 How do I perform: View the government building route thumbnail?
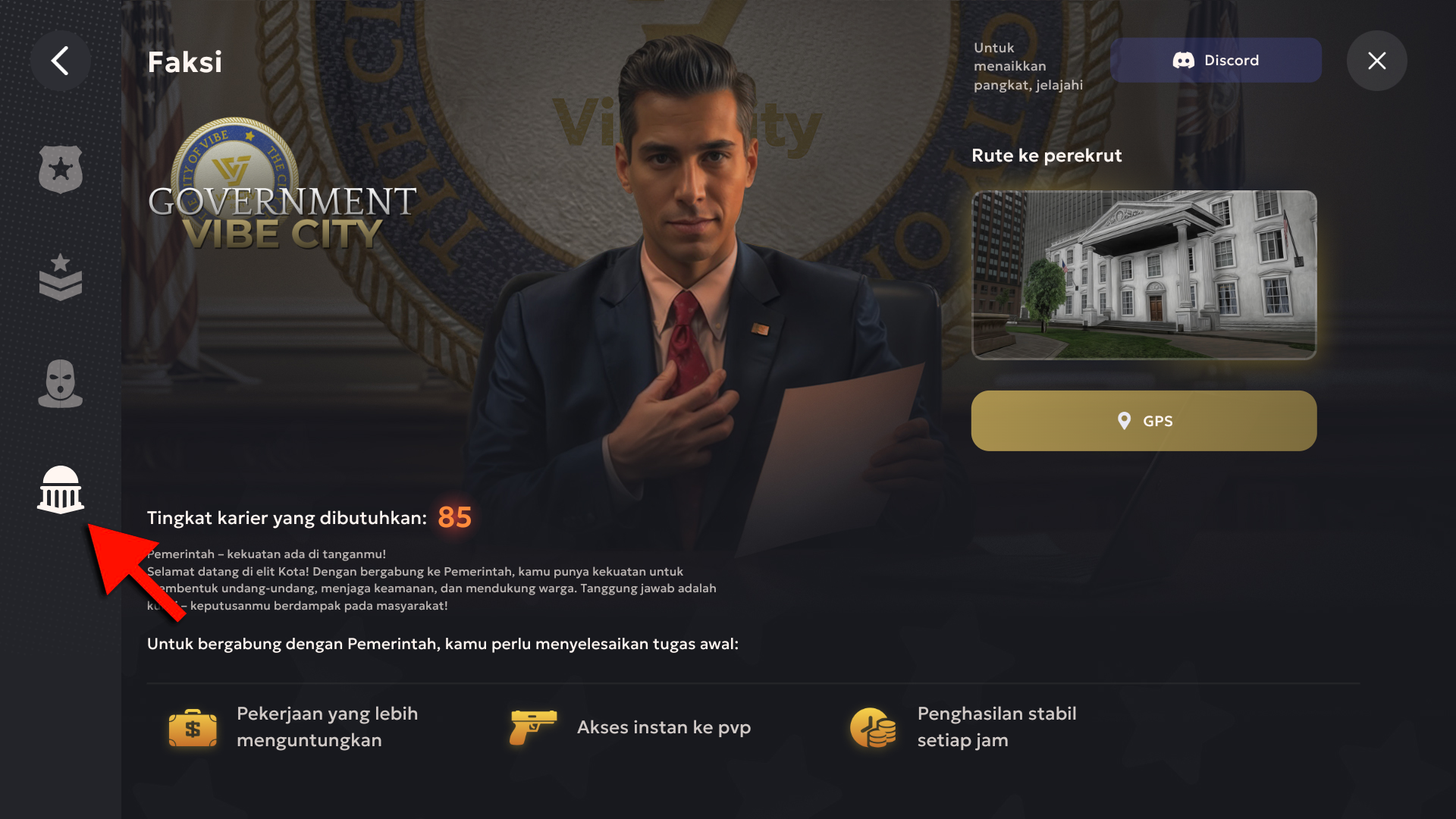(1144, 275)
